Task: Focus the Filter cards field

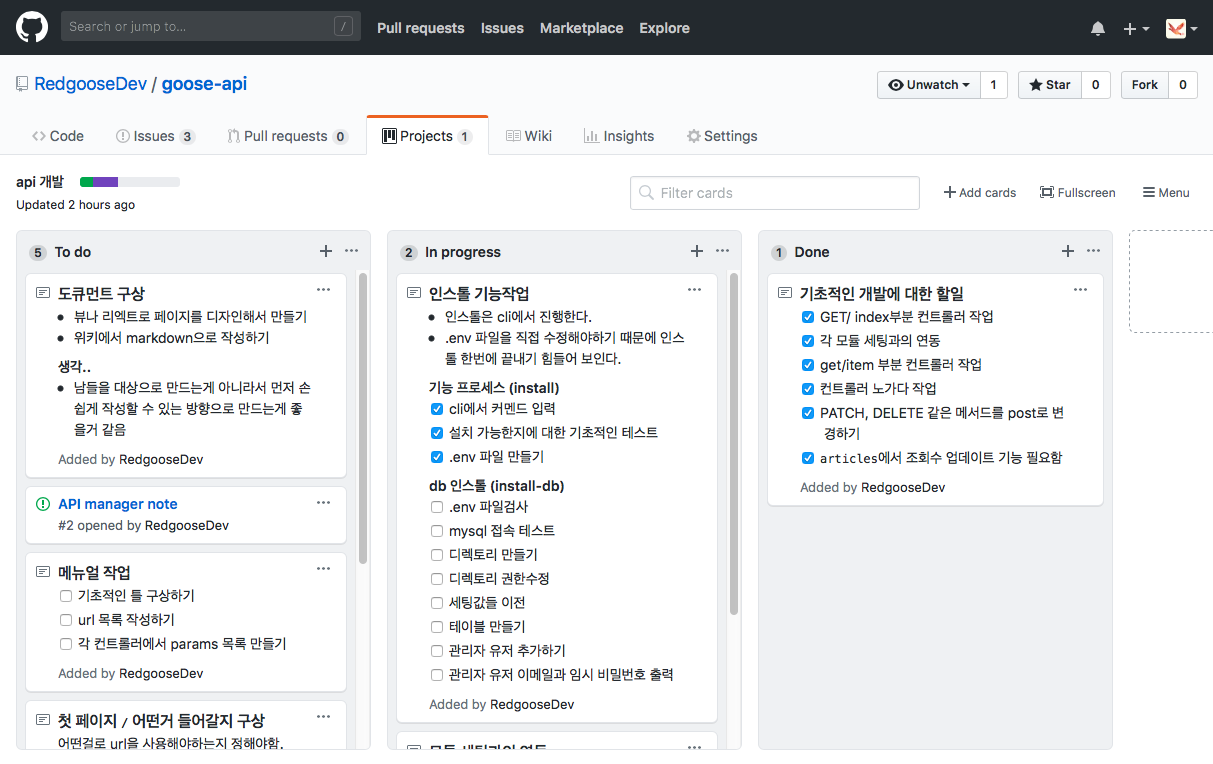Action: pyautogui.click(x=775, y=193)
